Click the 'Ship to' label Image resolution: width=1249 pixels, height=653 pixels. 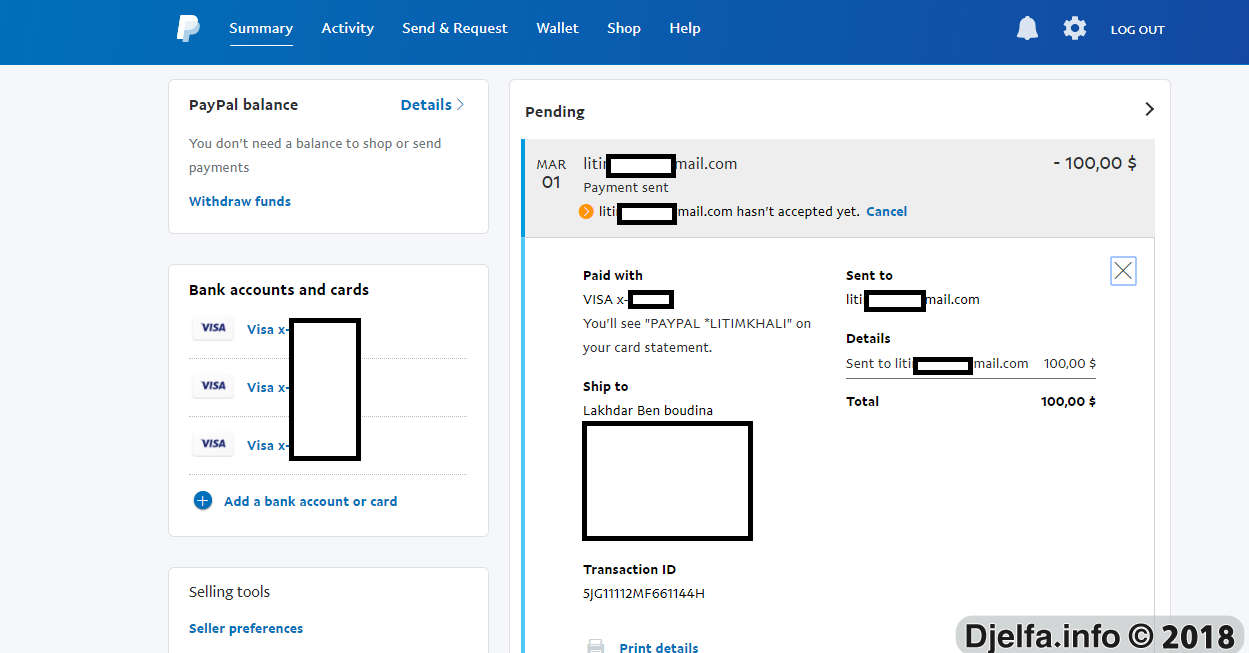[x=606, y=386]
